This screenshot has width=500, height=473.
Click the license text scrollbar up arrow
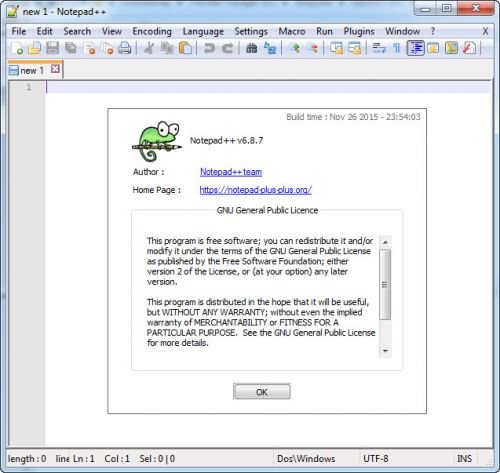click(x=385, y=242)
